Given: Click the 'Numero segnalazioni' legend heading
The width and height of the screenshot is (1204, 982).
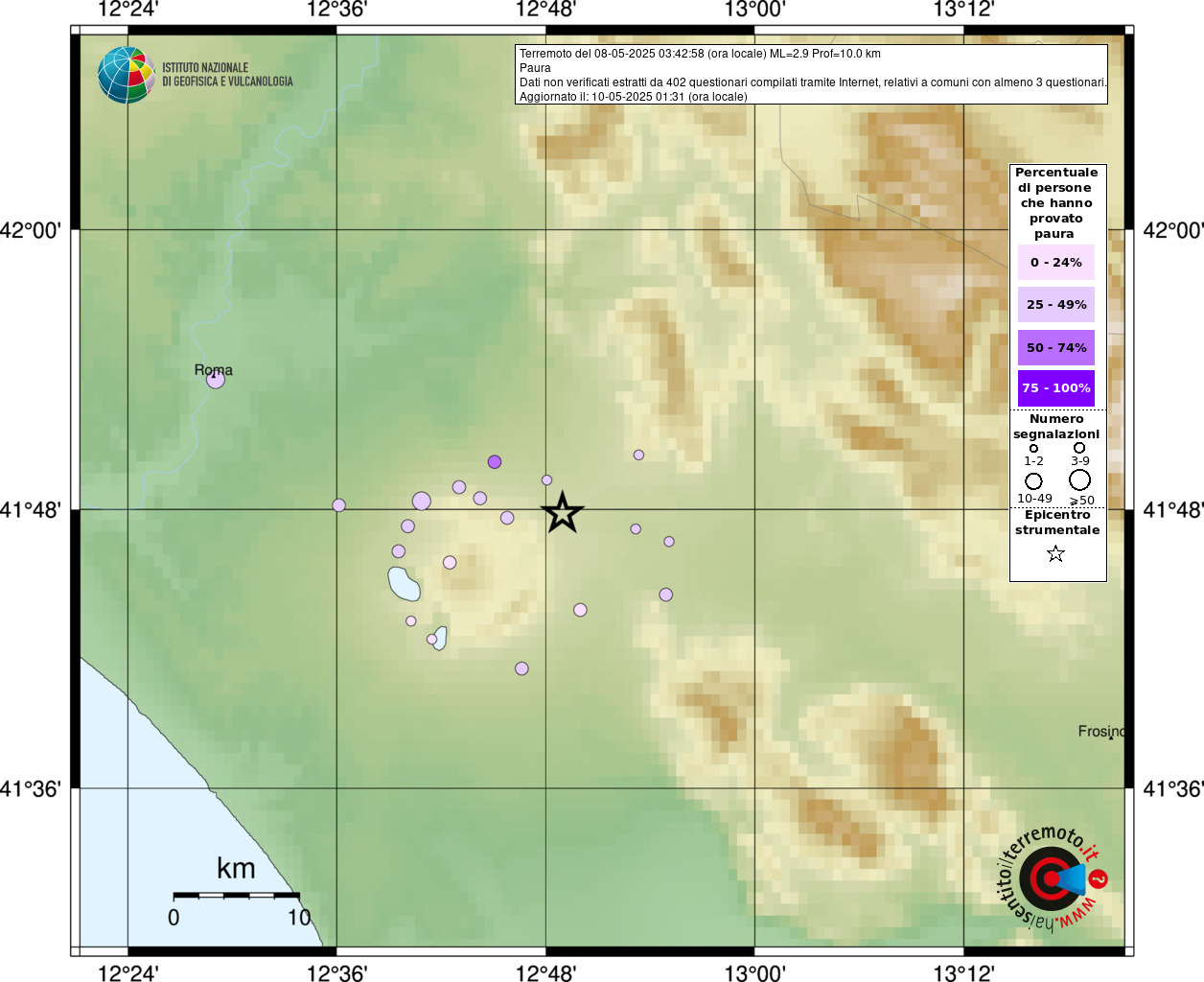Looking at the screenshot, I should pyautogui.click(x=1056, y=427).
